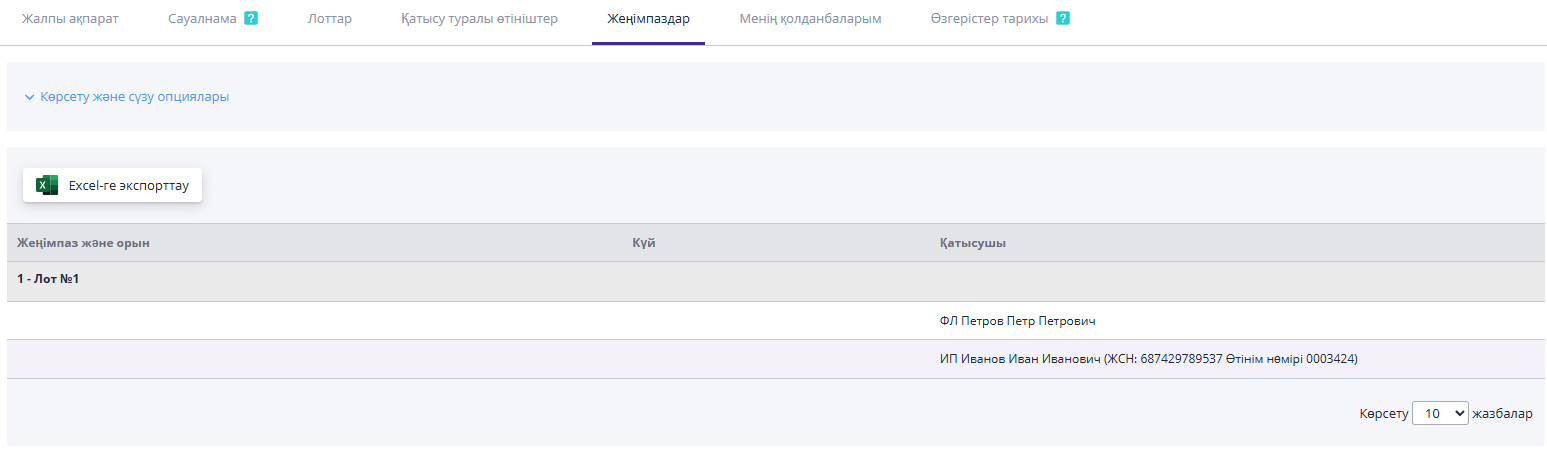Click participant ФЛ Петров Петр Петрович

[x=1018, y=321]
